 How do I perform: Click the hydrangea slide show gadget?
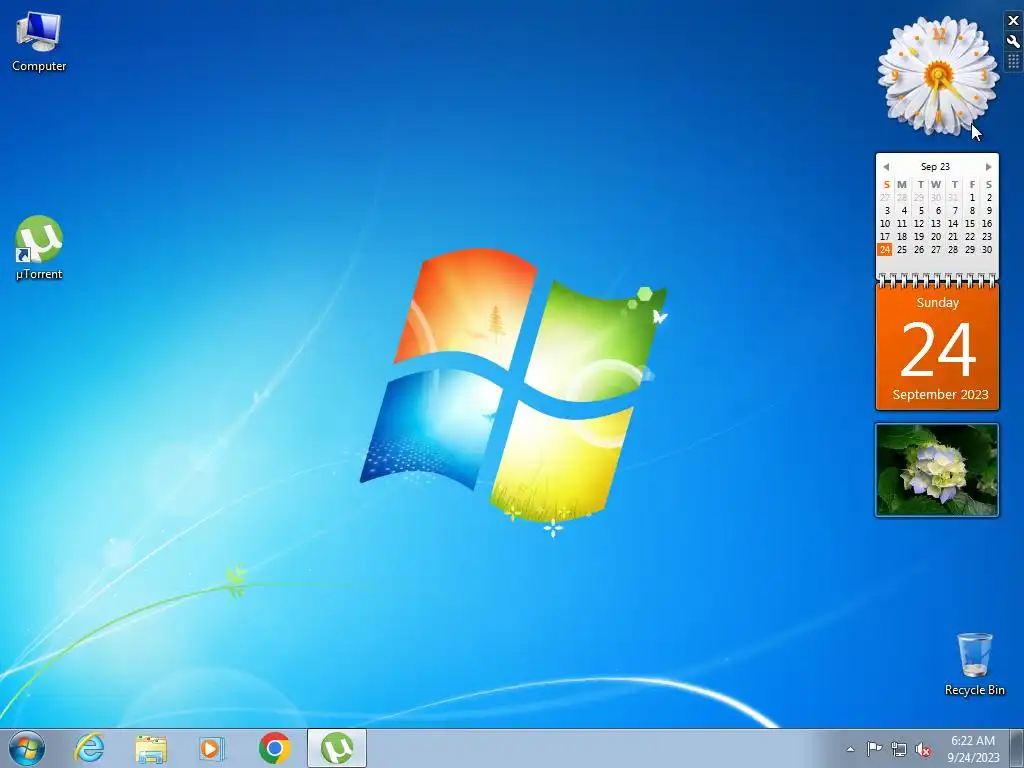936,470
